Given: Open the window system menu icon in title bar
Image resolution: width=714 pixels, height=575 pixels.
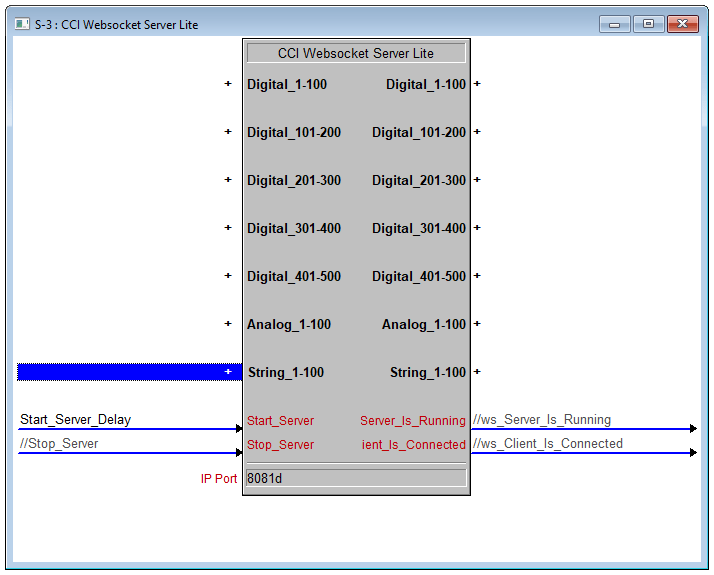Looking at the screenshot, I should (x=22, y=24).
